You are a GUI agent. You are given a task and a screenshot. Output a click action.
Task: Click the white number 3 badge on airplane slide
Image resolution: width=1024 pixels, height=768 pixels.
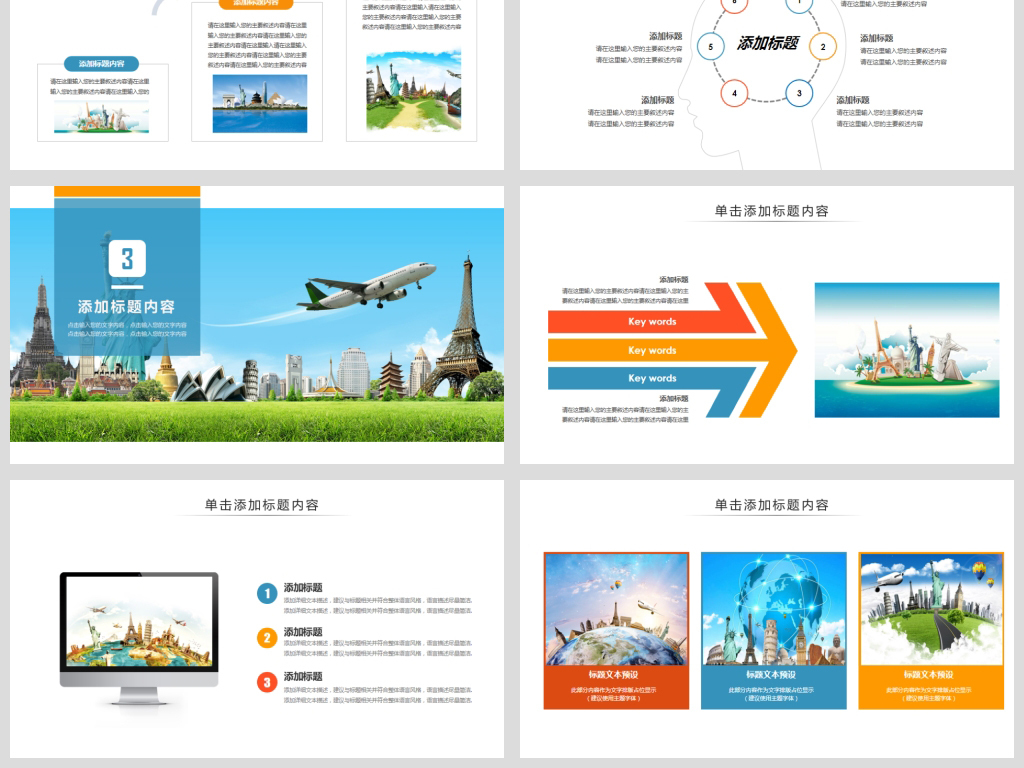click(127, 260)
